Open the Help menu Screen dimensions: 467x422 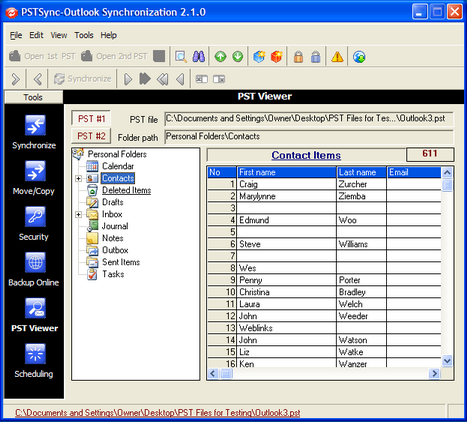pyautogui.click(x=109, y=35)
